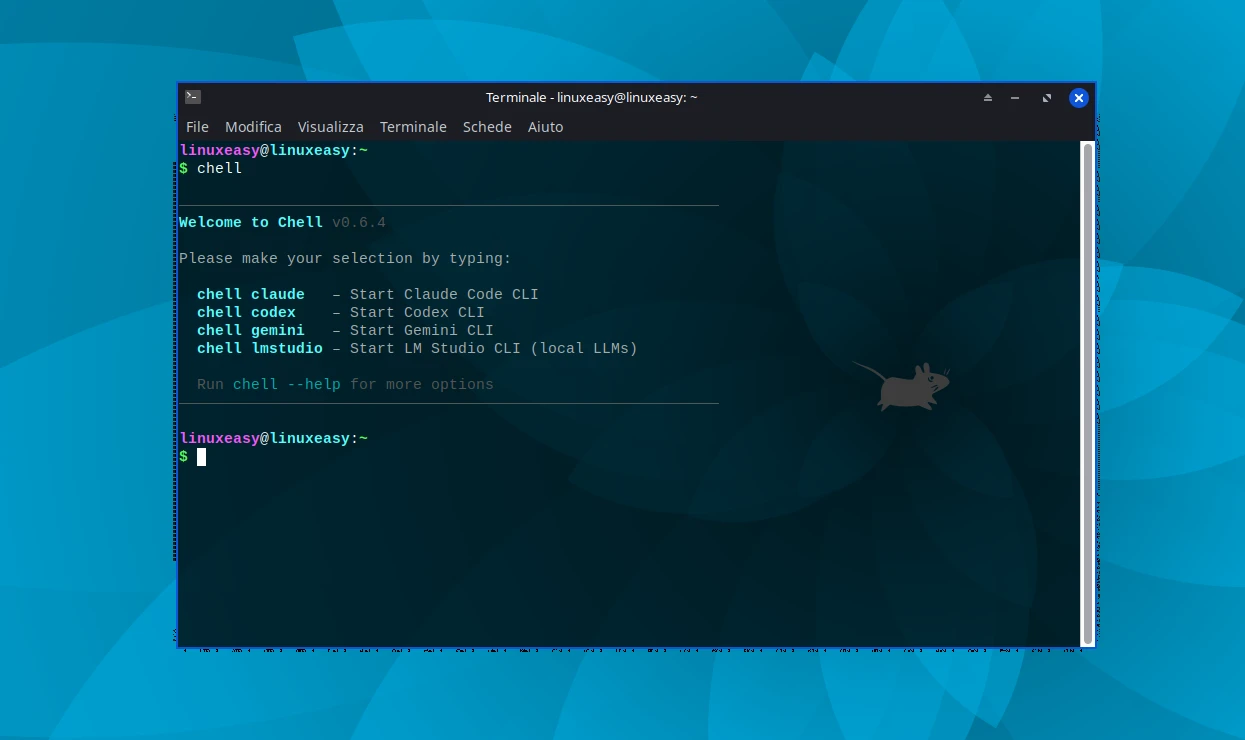
Task: Click the 'chell gemini' command text
Action: pyautogui.click(x=250, y=331)
